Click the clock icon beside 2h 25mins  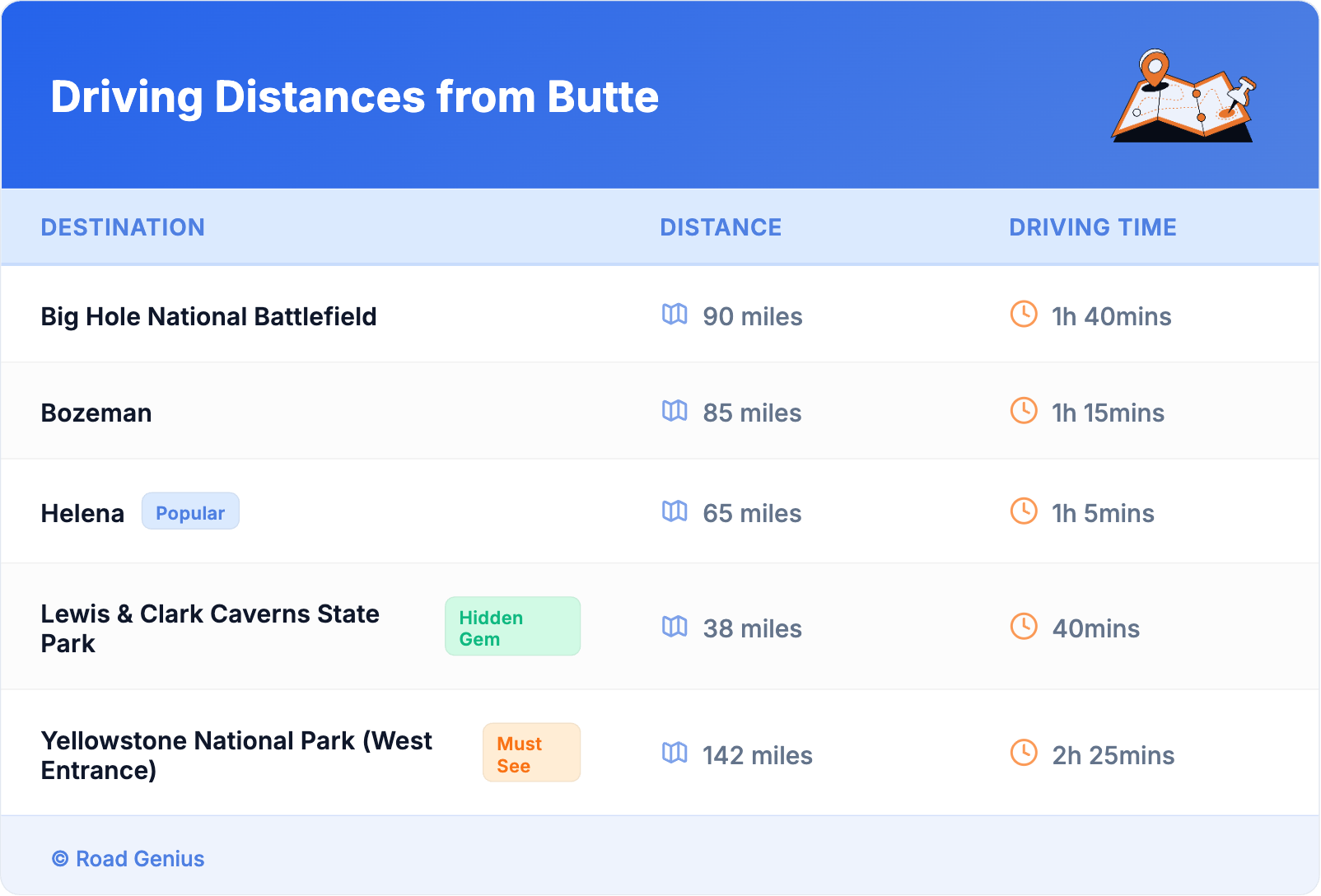click(x=1024, y=754)
